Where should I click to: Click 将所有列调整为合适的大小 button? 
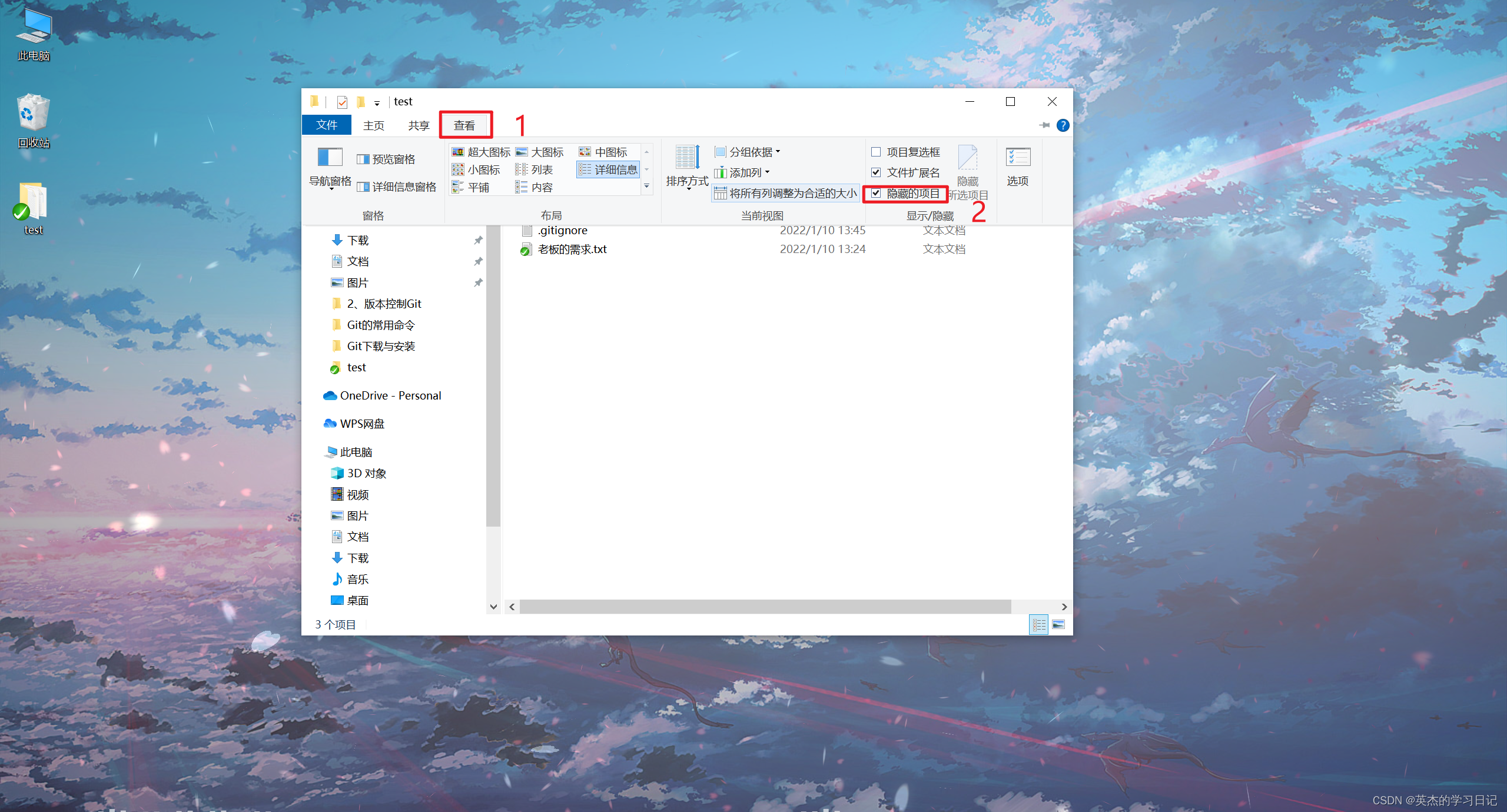click(x=785, y=194)
